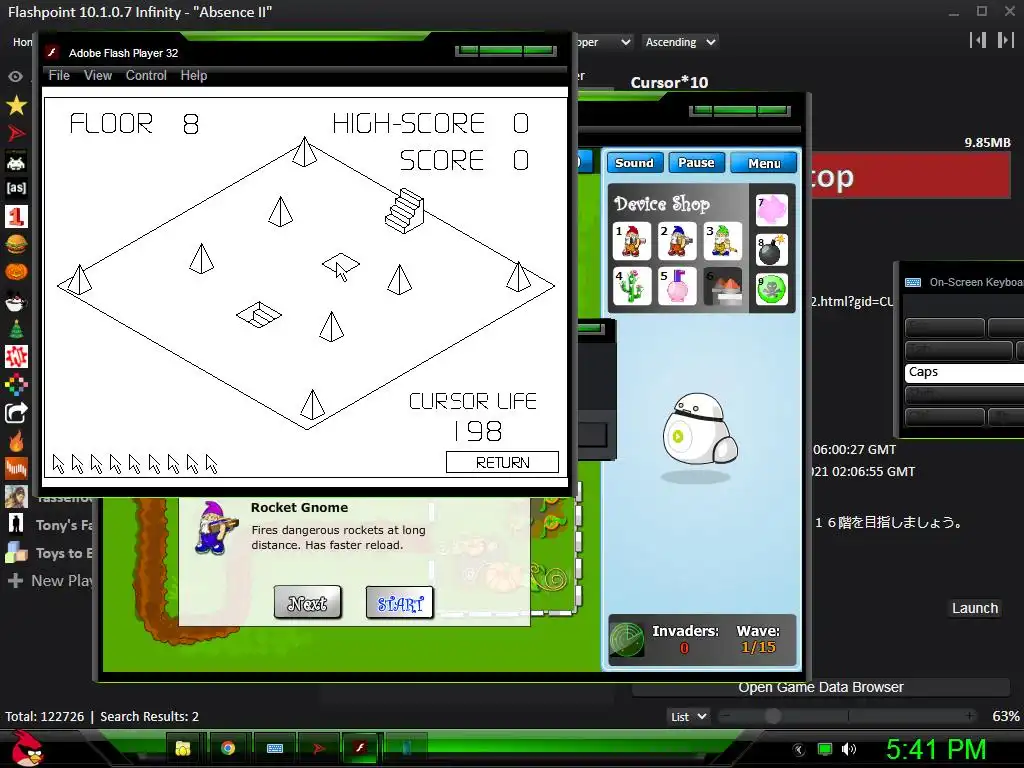Select locked device 6 in Device Shop

pyautogui.click(x=723, y=286)
